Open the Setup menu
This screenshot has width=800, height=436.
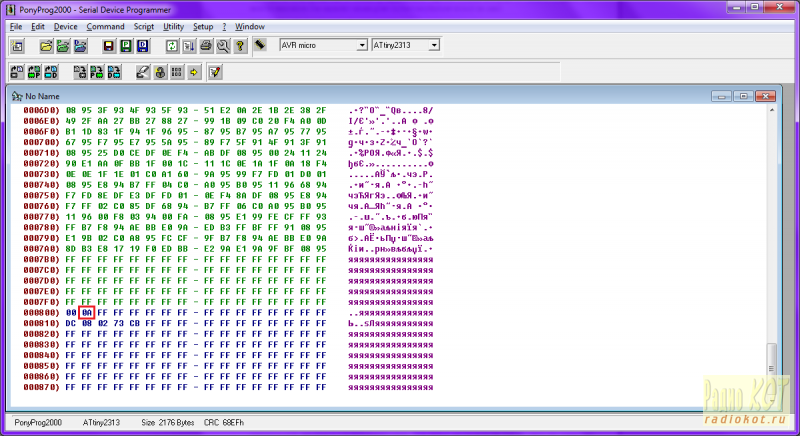click(x=203, y=26)
